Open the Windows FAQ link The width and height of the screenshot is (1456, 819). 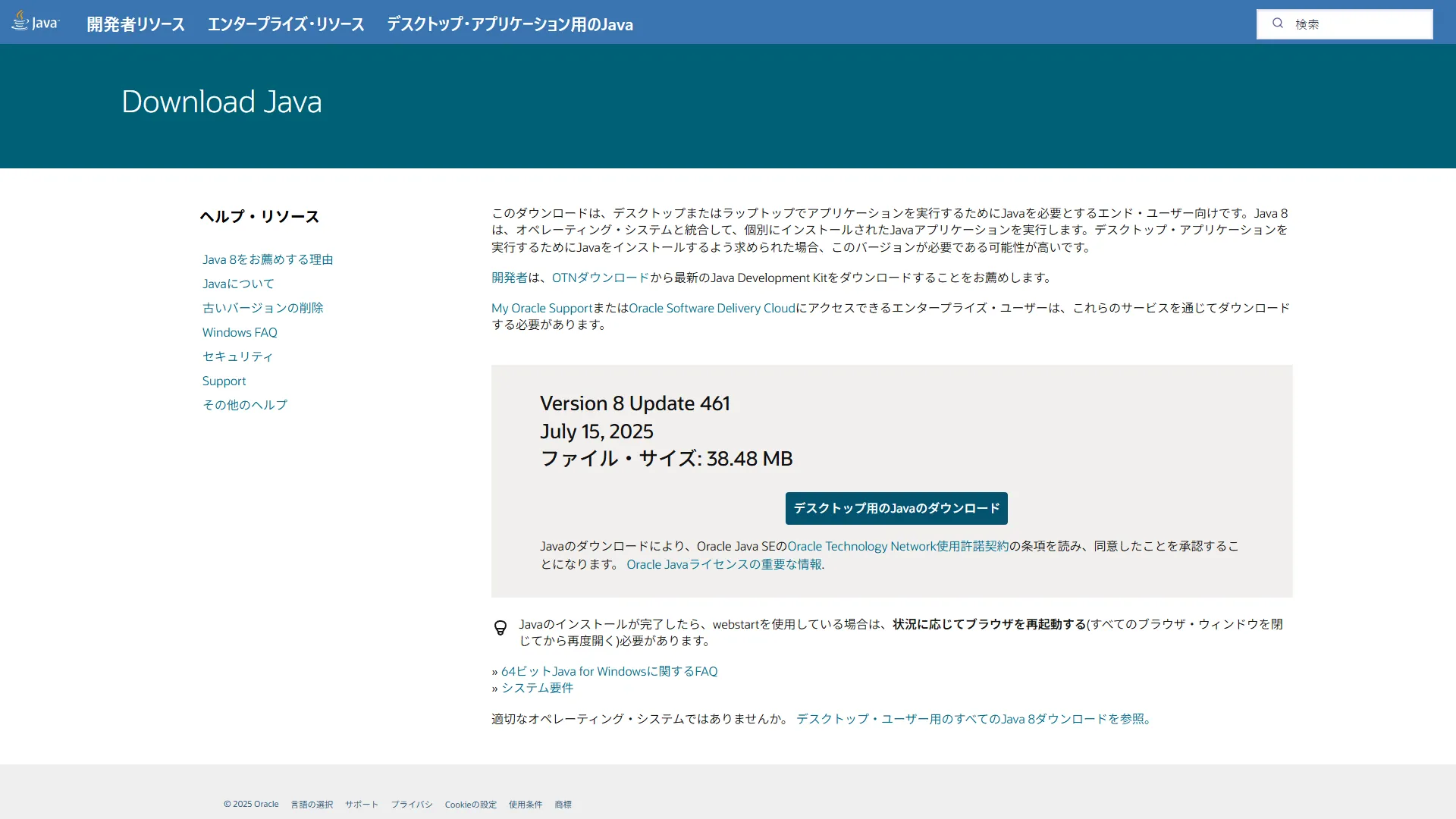tap(240, 332)
